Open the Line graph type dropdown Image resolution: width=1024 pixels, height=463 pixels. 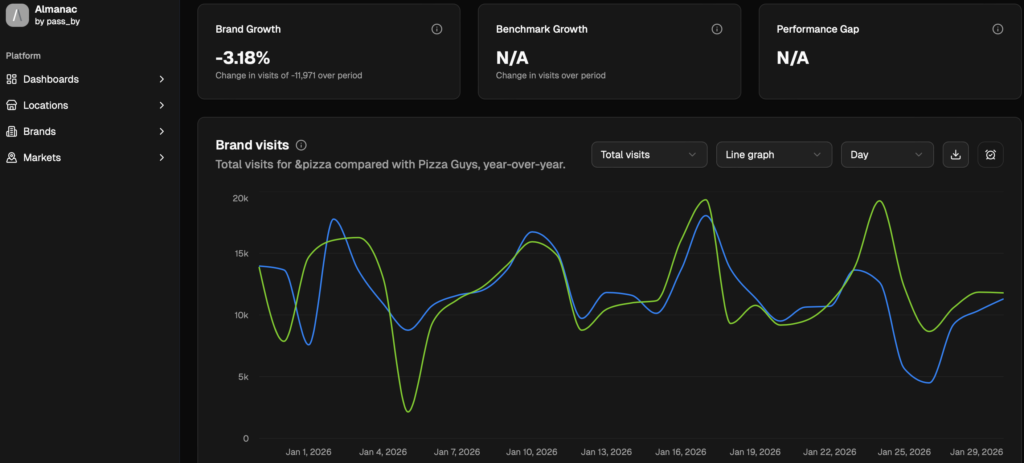[774, 155]
